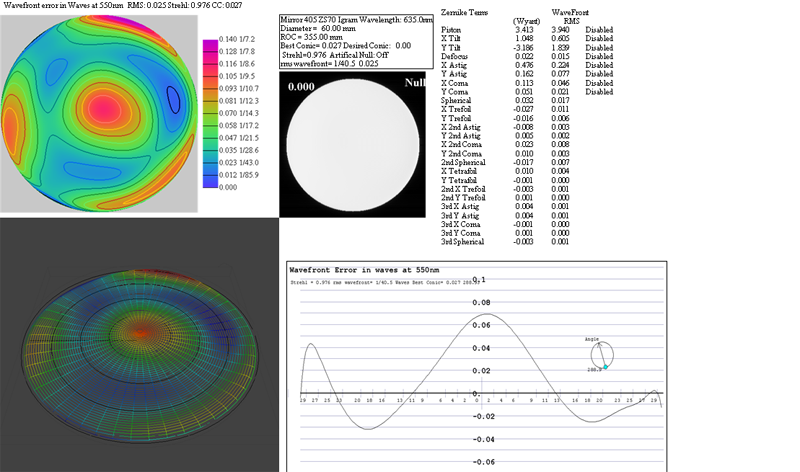The width and height of the screenshot is (800, 472).
Task: Click the 'X Coma' Zernike term
Action: tap(454, 83)
